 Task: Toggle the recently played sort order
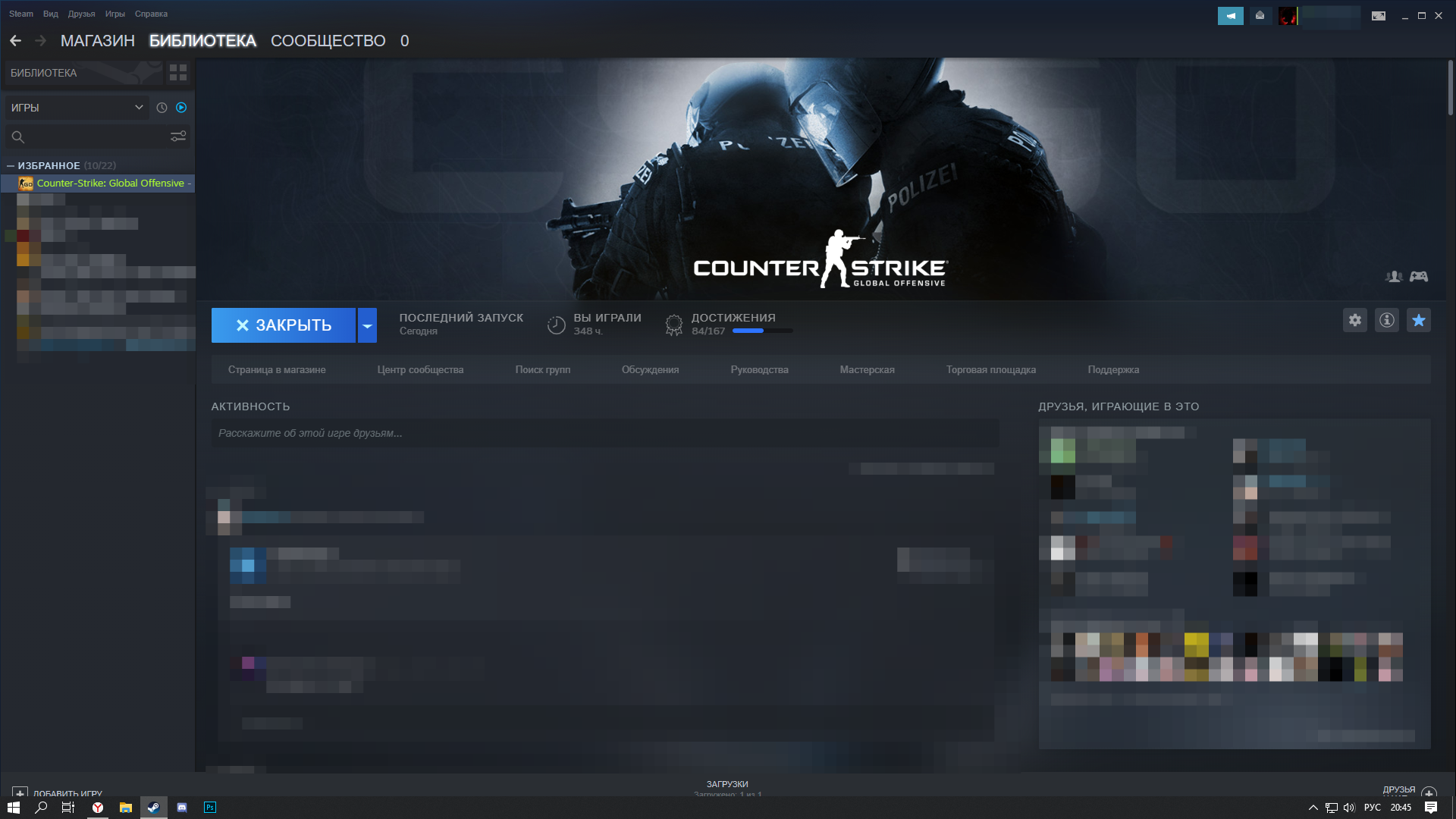(161, 107)
